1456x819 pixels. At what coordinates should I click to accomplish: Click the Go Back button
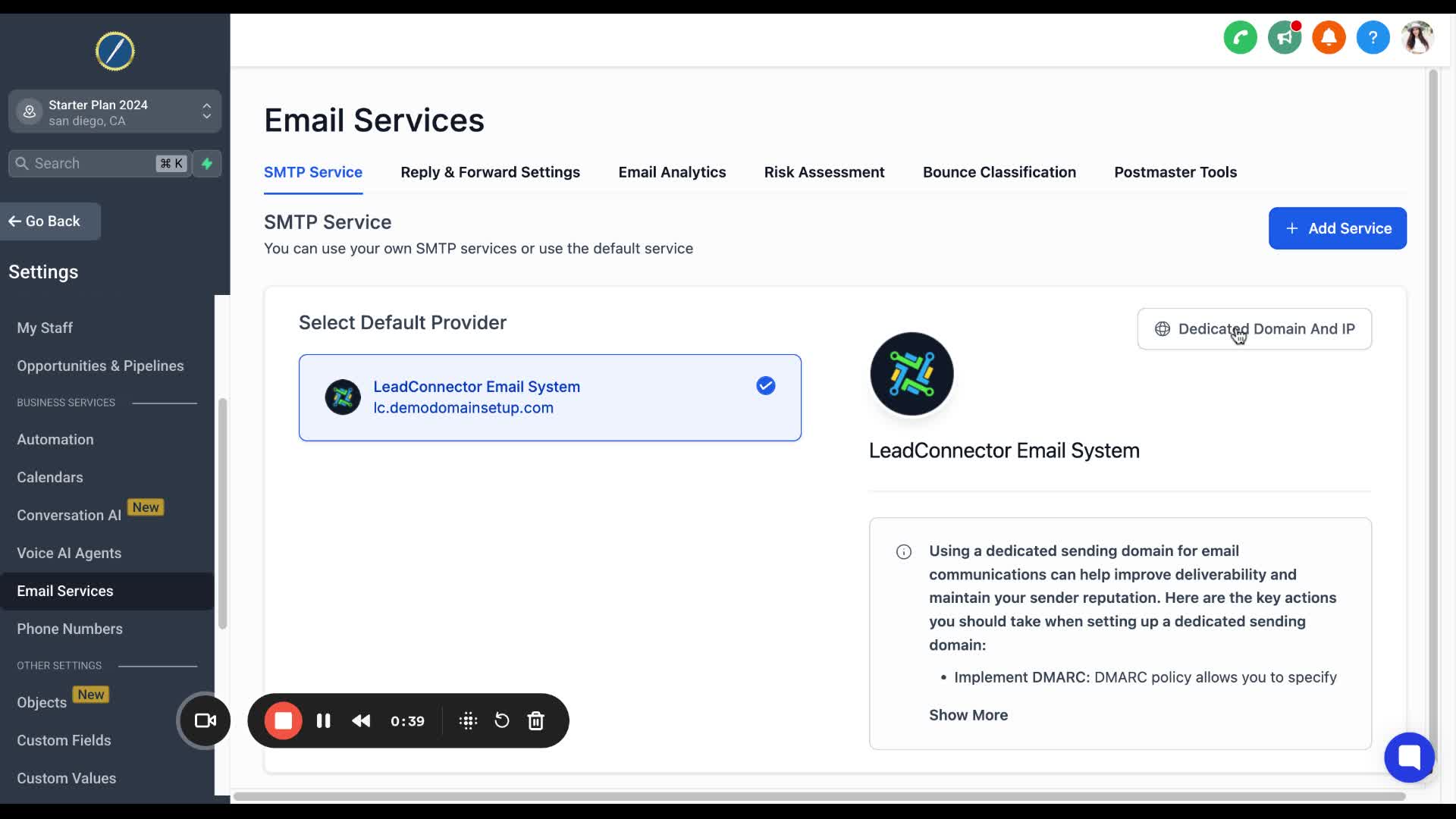[50, 221]
